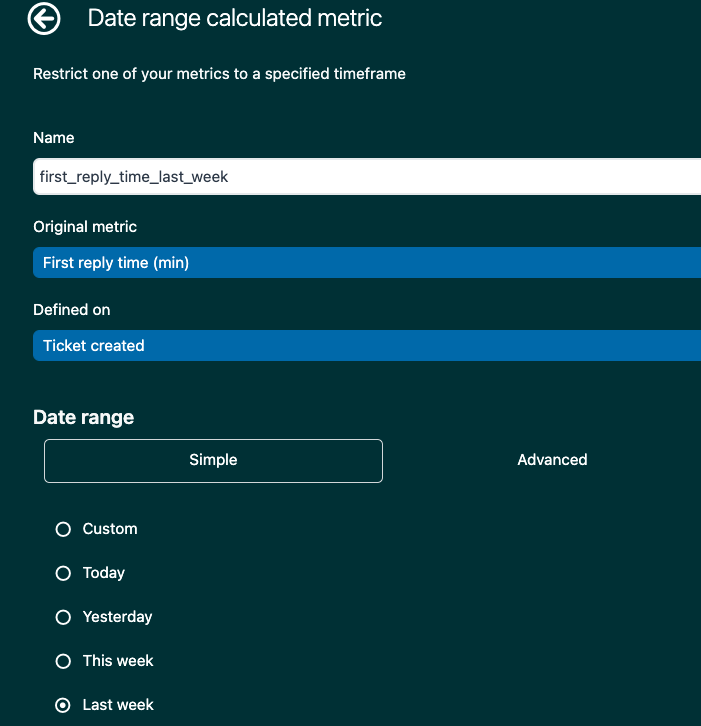Click the 'Date range calculated metric' title
This screenshot has width=701, height=726.
point(235,18)
